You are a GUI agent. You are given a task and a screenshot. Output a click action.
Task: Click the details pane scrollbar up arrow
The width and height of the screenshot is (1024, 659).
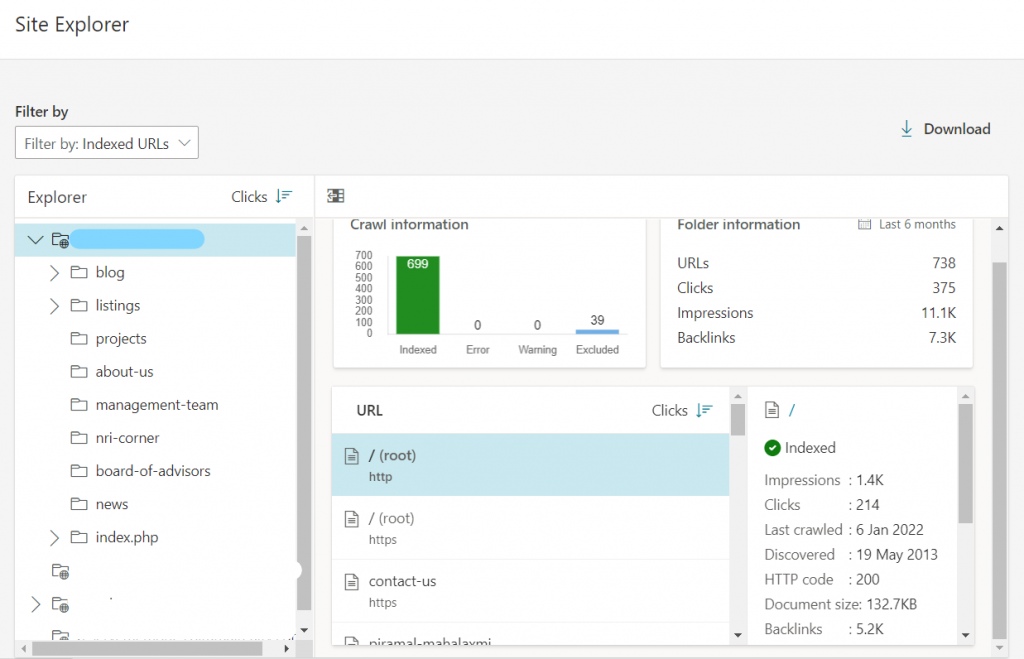point(965,396)
